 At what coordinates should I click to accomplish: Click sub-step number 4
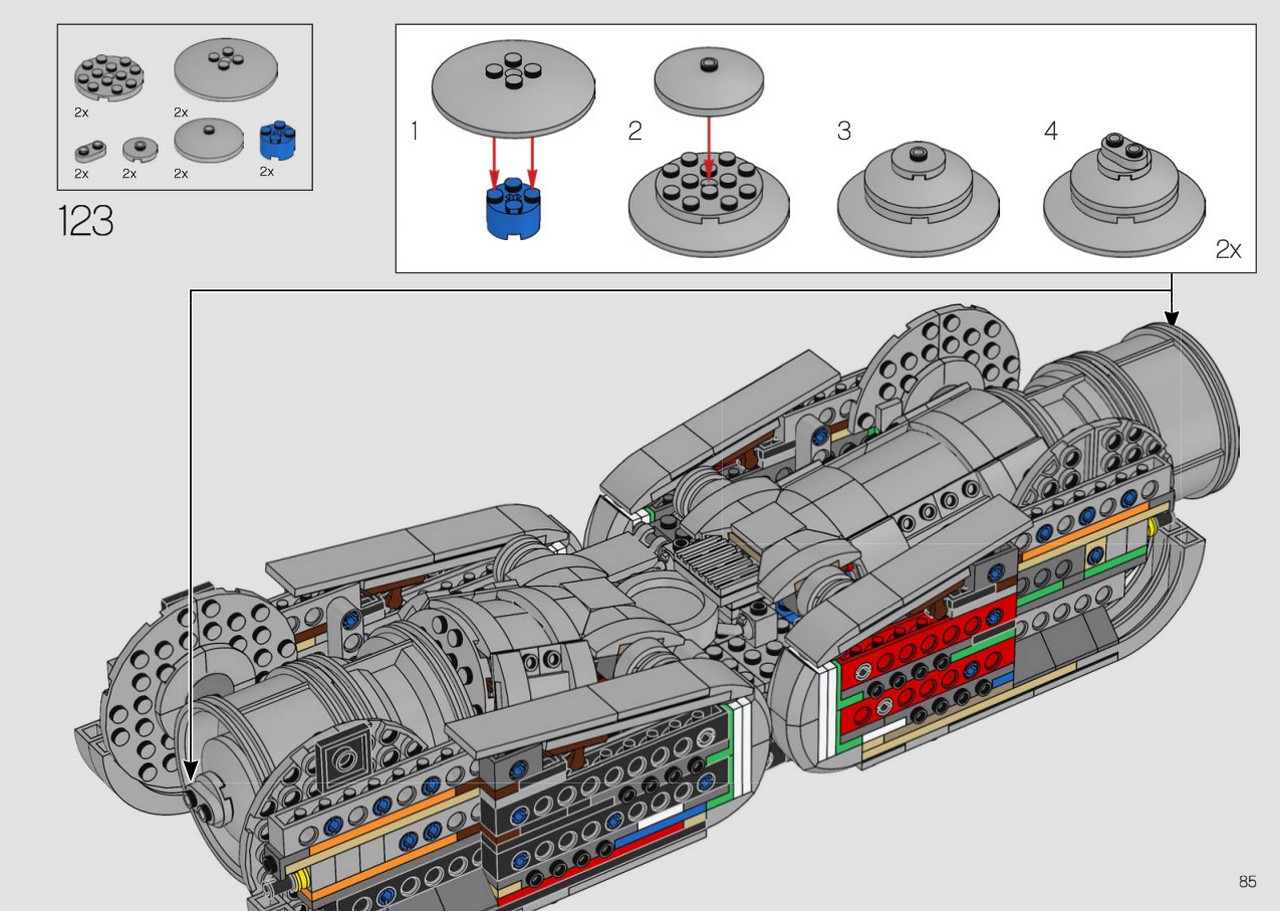pyautogui.click(x=1051, y=131)
